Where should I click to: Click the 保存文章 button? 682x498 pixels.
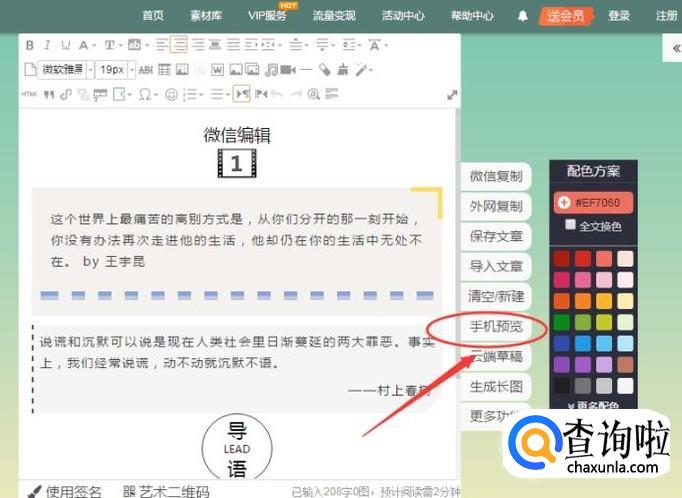coord(496,236)
